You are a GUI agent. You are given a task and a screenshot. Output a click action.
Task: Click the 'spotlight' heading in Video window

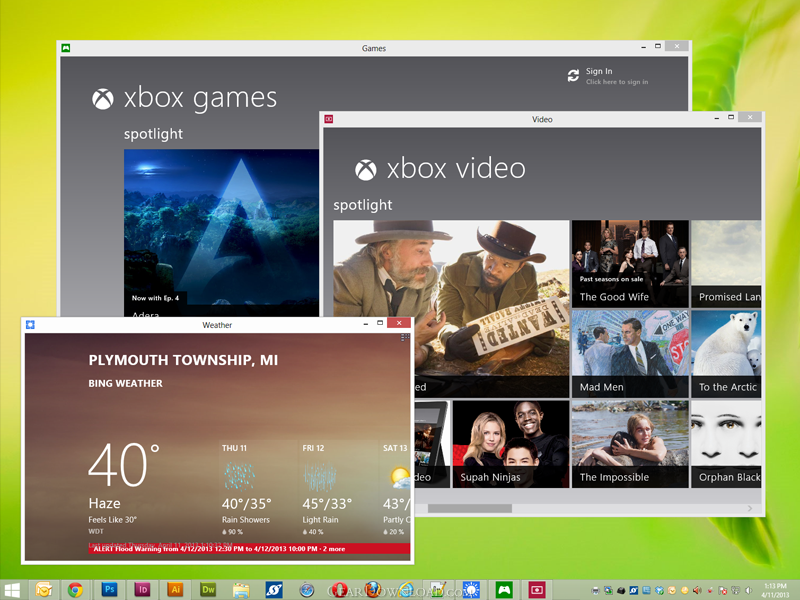point(363,205)
